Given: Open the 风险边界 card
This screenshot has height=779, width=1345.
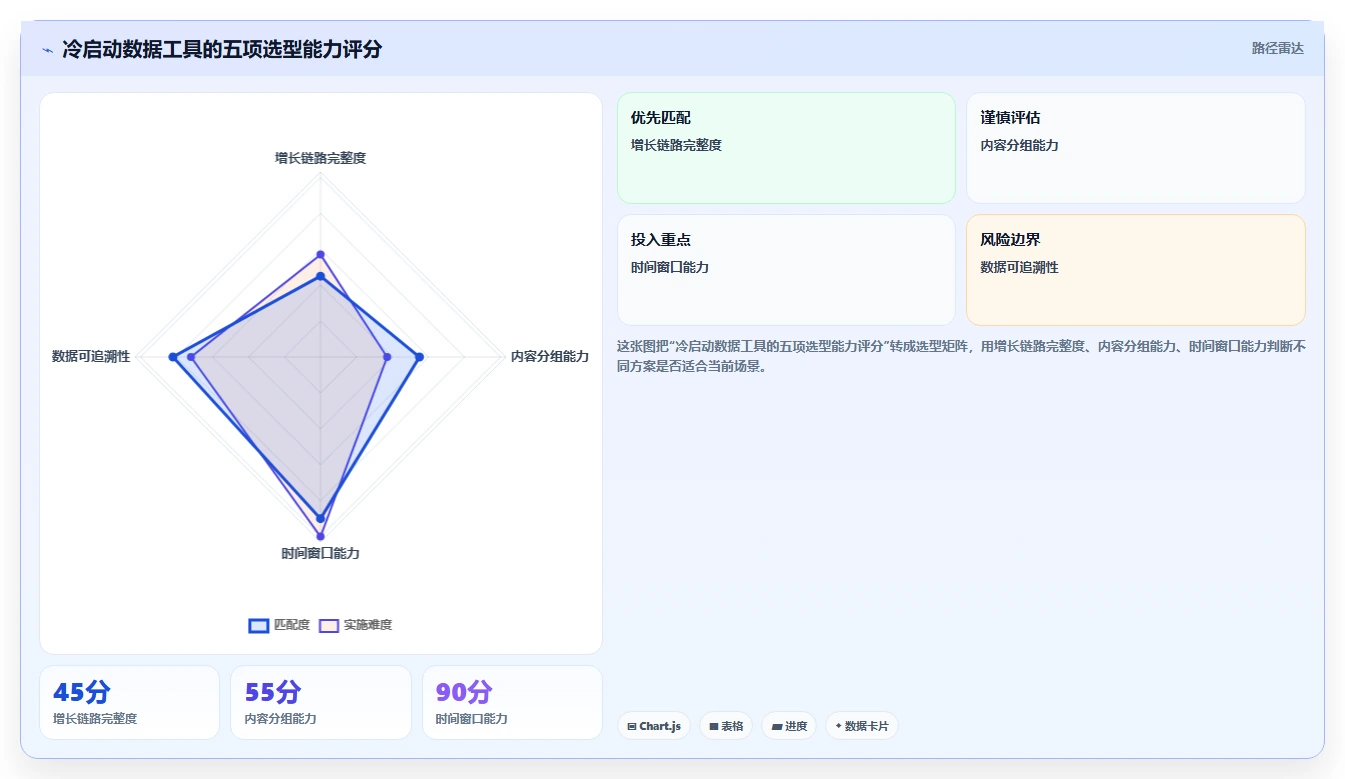Looking at the screenshot, I should [x=1136, y=270].
